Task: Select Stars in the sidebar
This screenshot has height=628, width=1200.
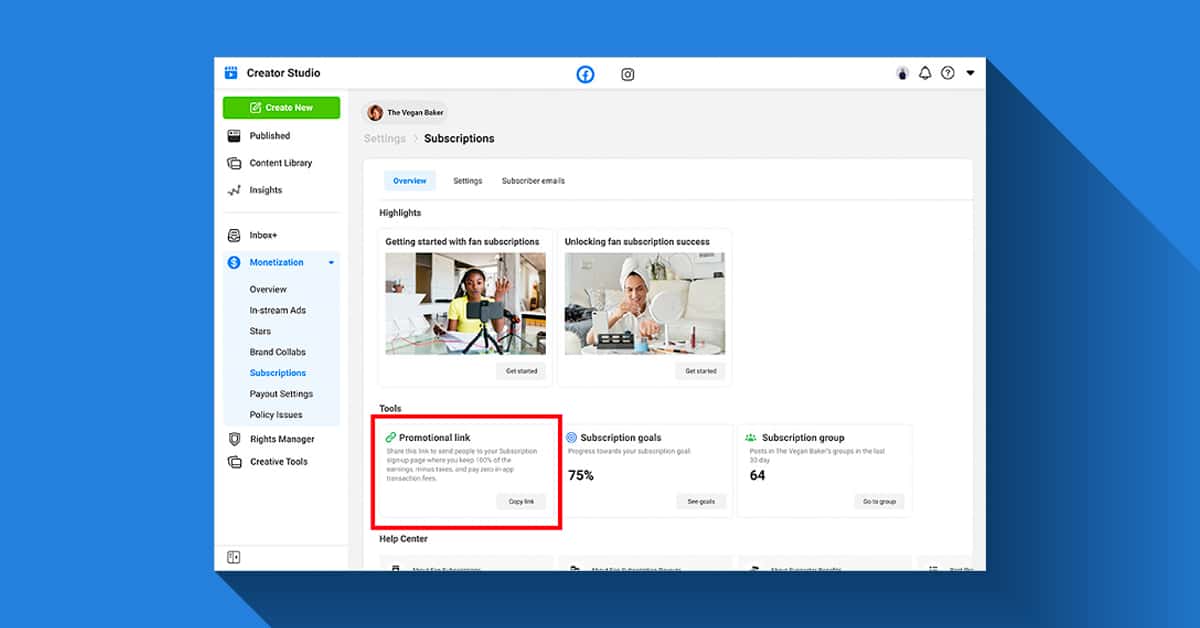Action: coord(260,331)
